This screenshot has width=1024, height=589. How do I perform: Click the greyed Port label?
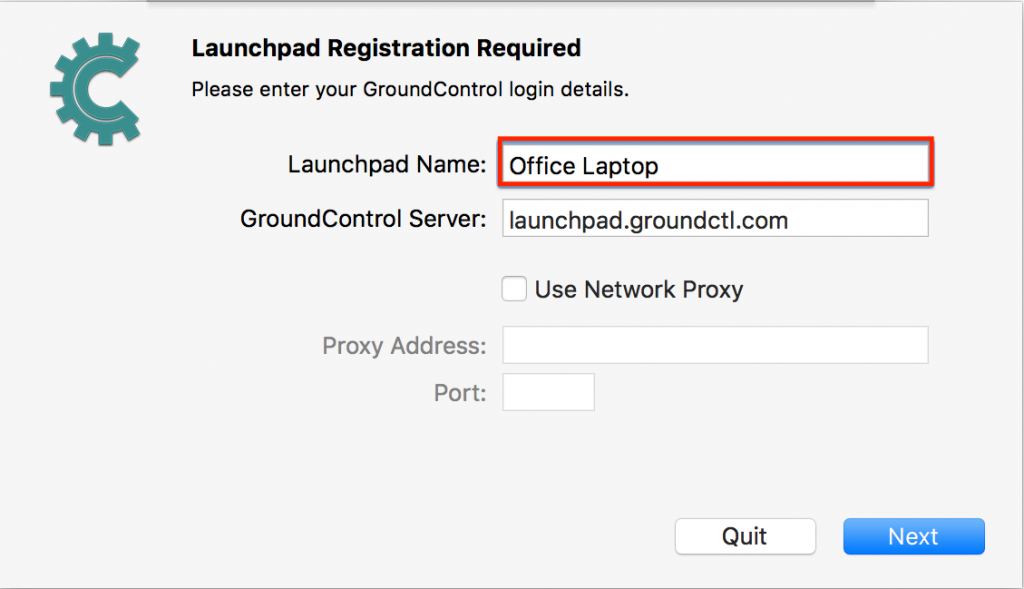(x=460, y=393)
